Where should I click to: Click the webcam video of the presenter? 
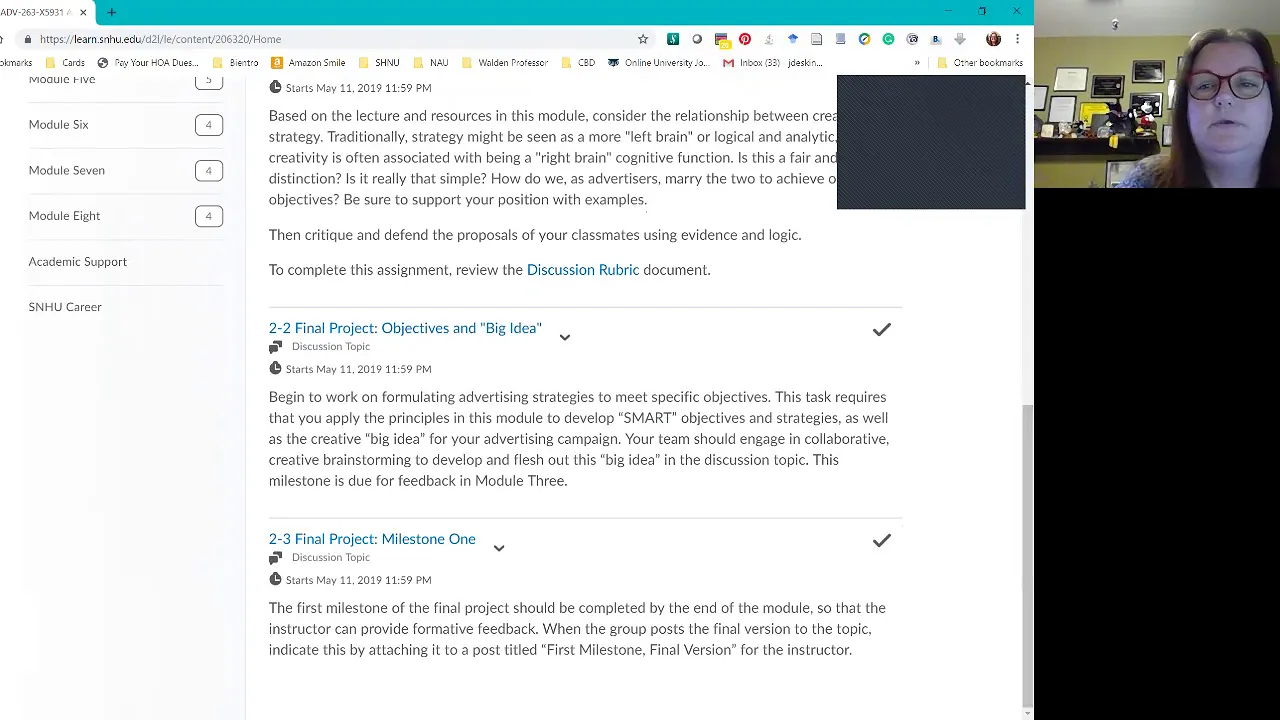[x=1157, y=95]
